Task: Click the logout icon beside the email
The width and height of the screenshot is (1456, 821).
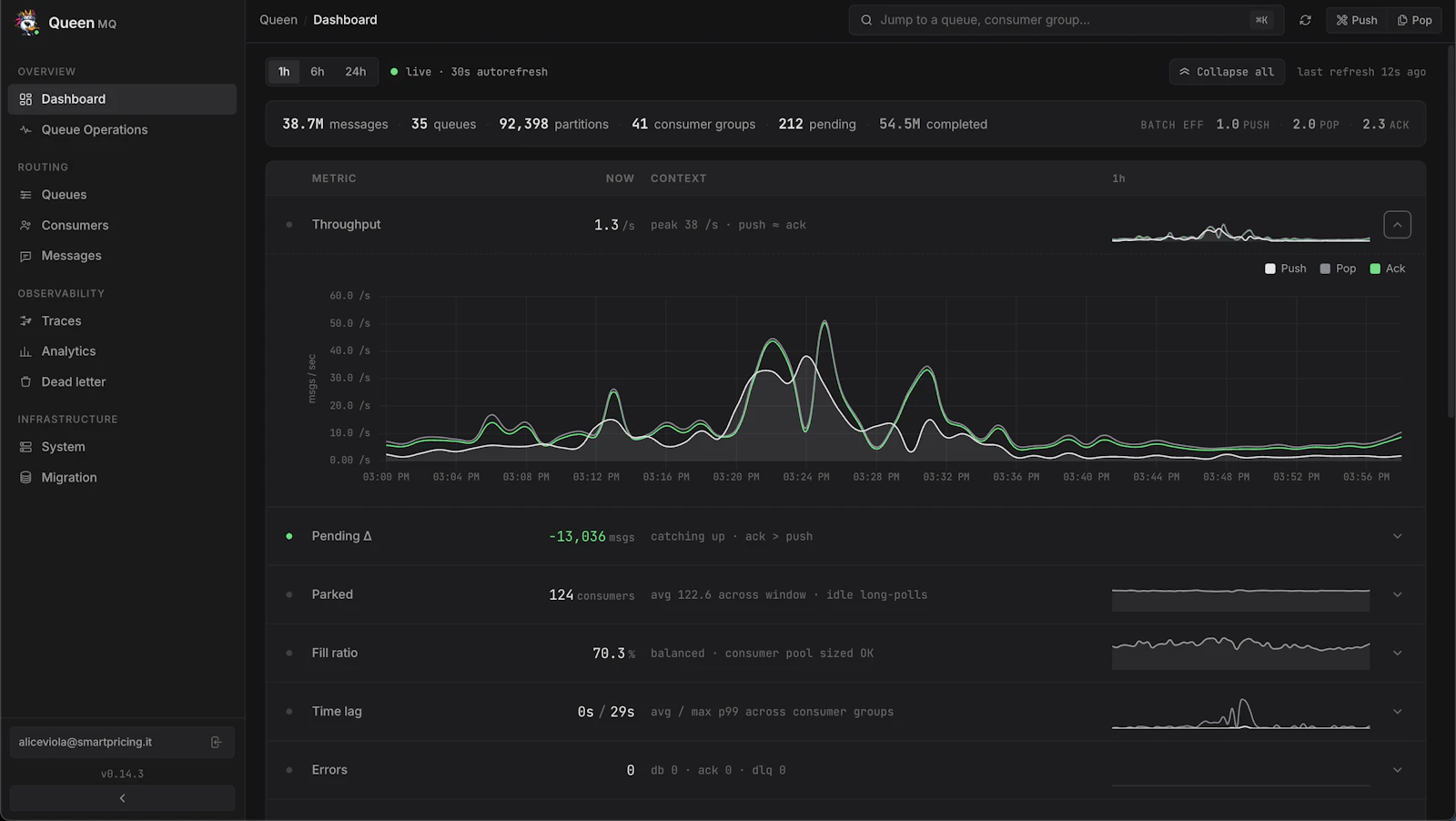Action: 216,743
